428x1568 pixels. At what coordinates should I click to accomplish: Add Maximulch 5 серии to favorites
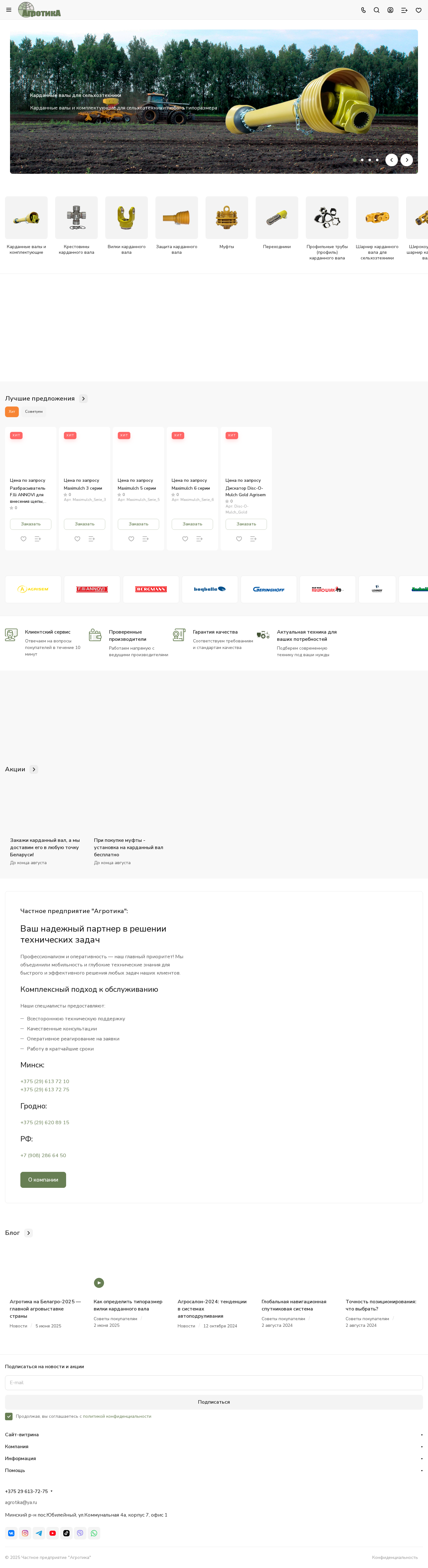[131, 539]
